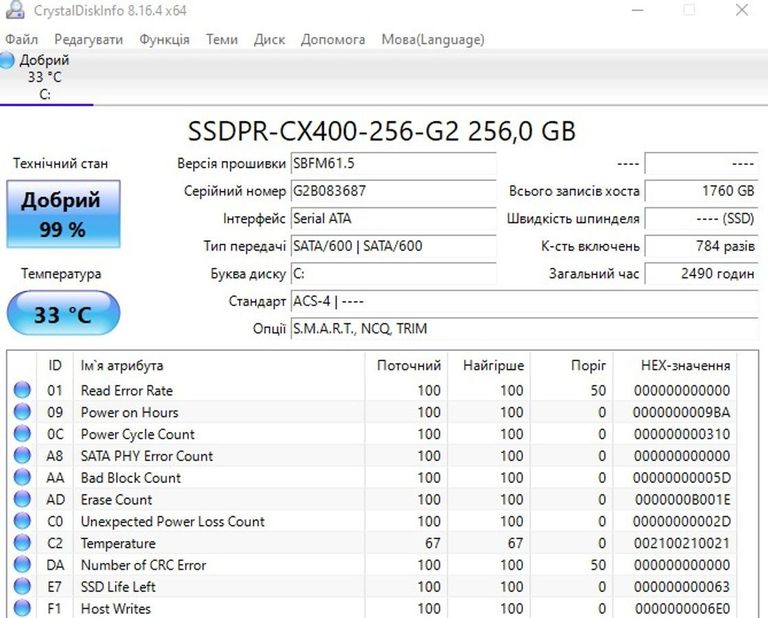Click the HEX-значення column header
The width and height of the screenshot is (768, 618).
(675, 365)
